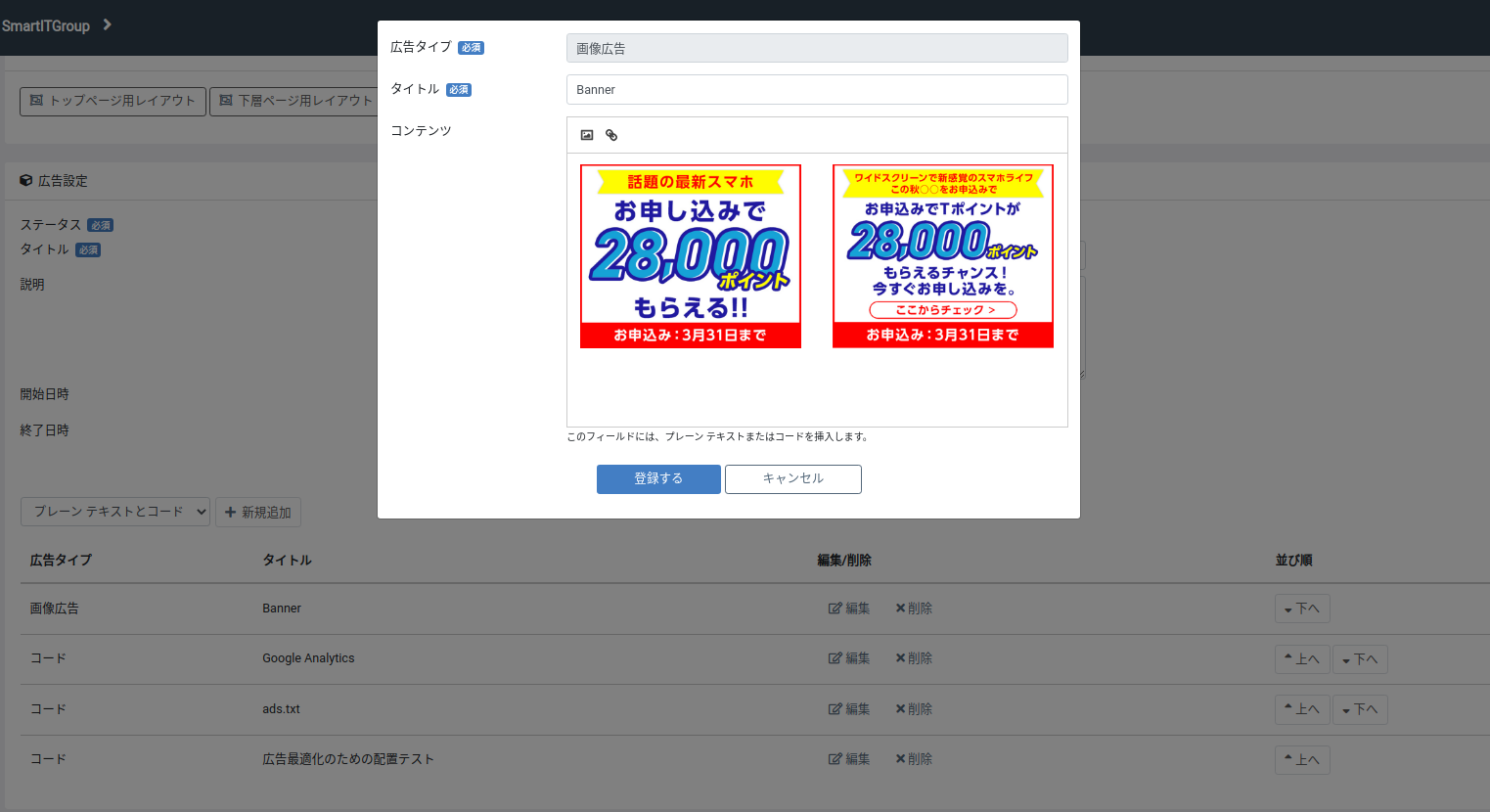Click the chevron next to SmartITGroup
The height and width of the screenshot is (812, 1490).
pos(107,24)
